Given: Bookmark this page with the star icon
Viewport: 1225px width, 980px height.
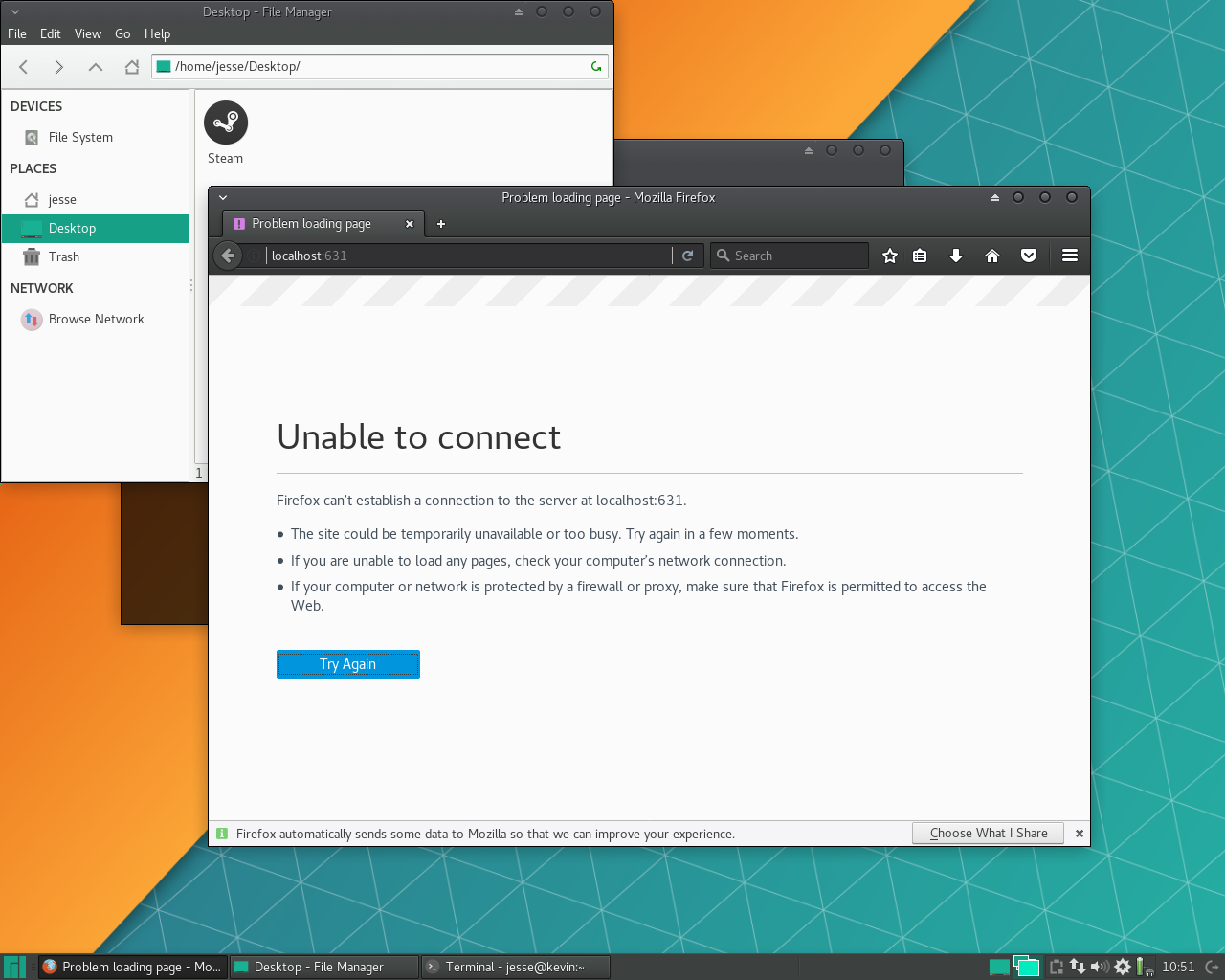Looking at the screenshot, I should [x=890, y=256].
